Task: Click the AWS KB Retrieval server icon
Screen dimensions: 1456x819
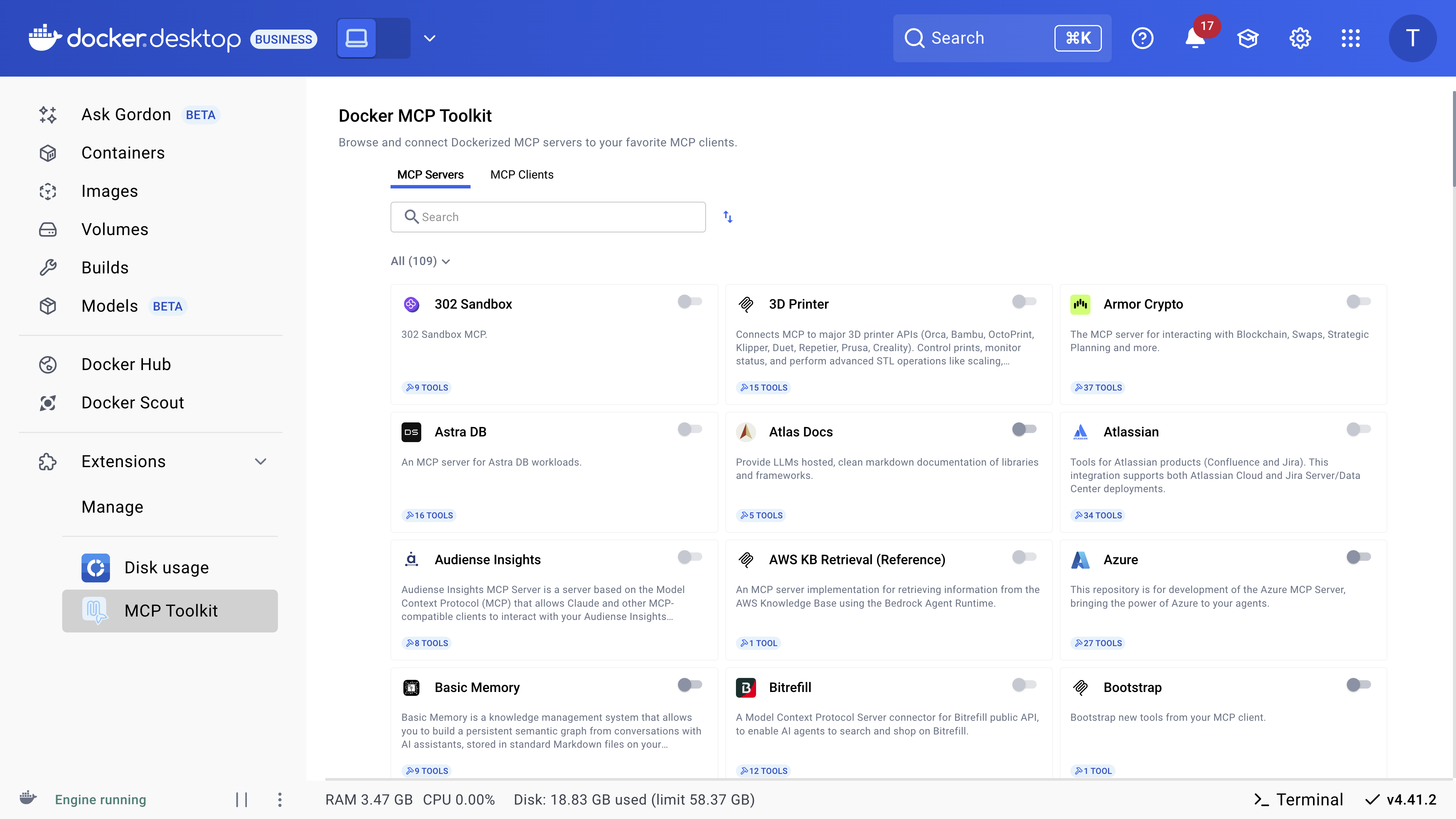Action: [x=746, y=560]
